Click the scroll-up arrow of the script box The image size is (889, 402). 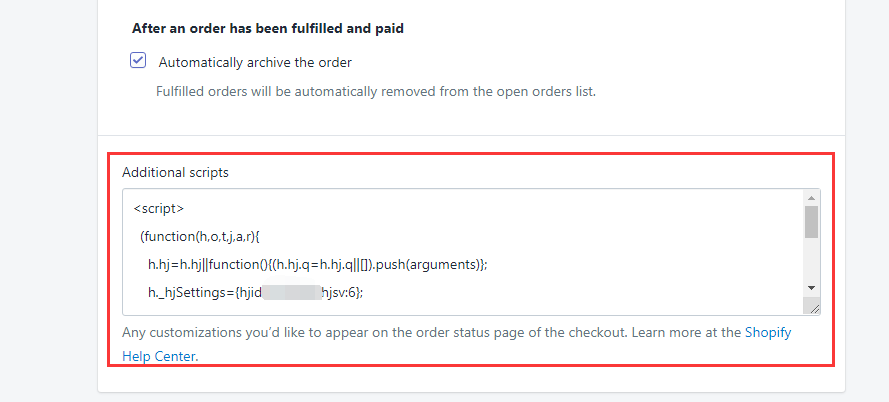click(x=811, y=197)
